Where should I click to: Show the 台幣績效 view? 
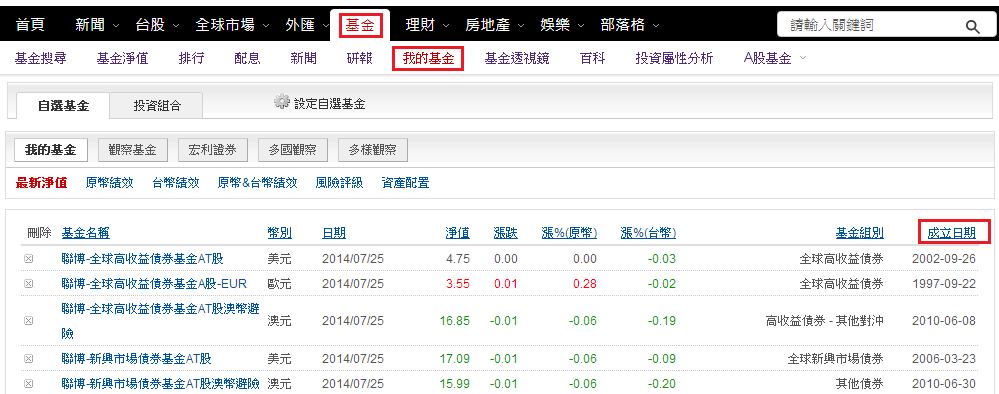pos(176,184)
